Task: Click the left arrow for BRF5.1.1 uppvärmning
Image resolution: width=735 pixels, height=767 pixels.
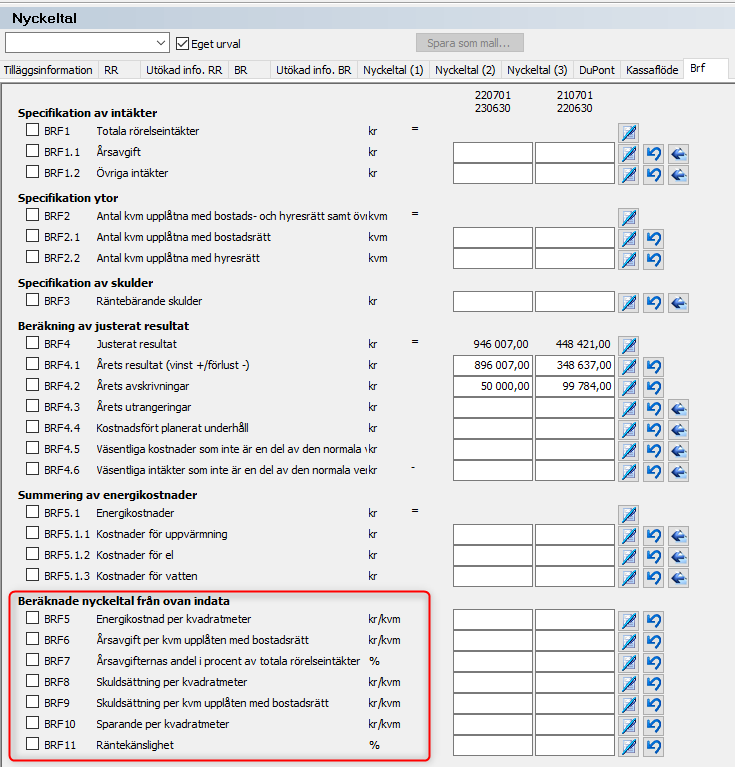Action: [678, 536]
